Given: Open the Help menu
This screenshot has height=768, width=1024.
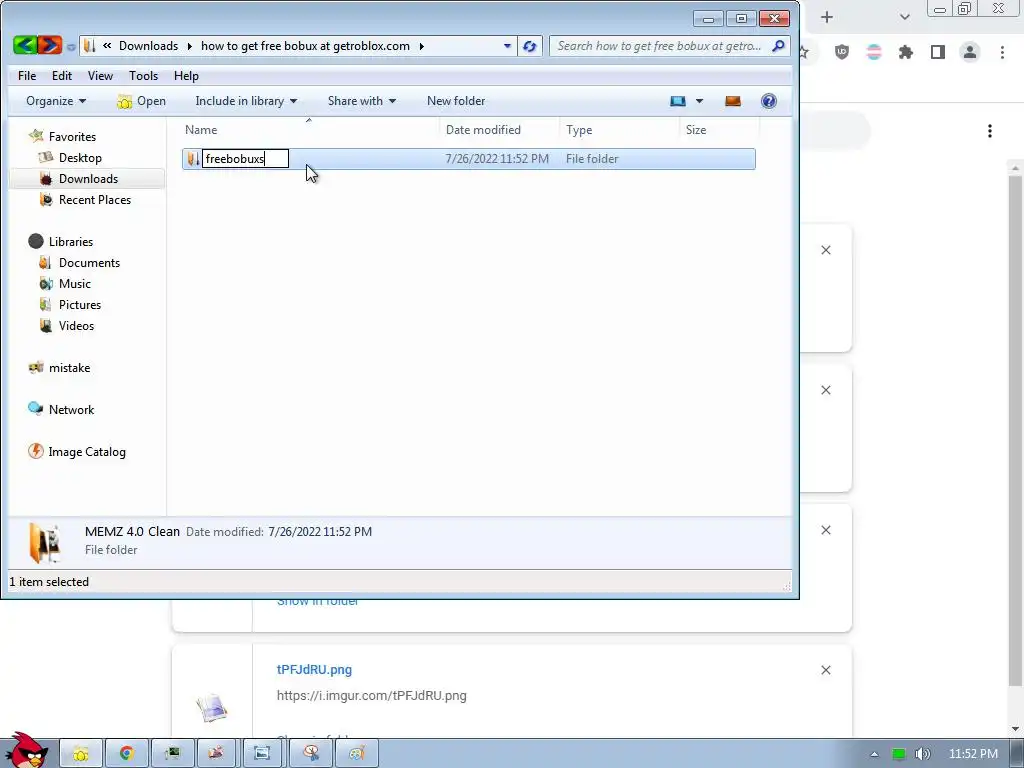Looking at the screenshot, I should [186, 76].
